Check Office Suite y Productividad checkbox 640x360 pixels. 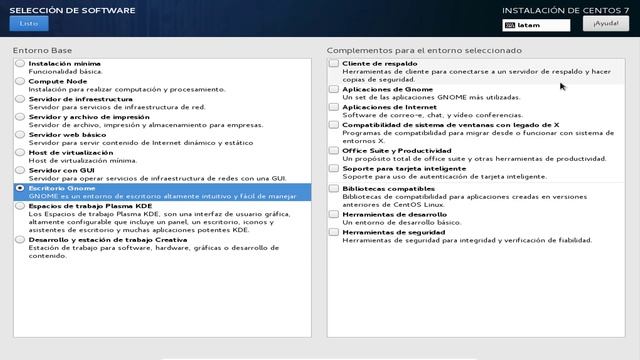click(x=334, y=151)
